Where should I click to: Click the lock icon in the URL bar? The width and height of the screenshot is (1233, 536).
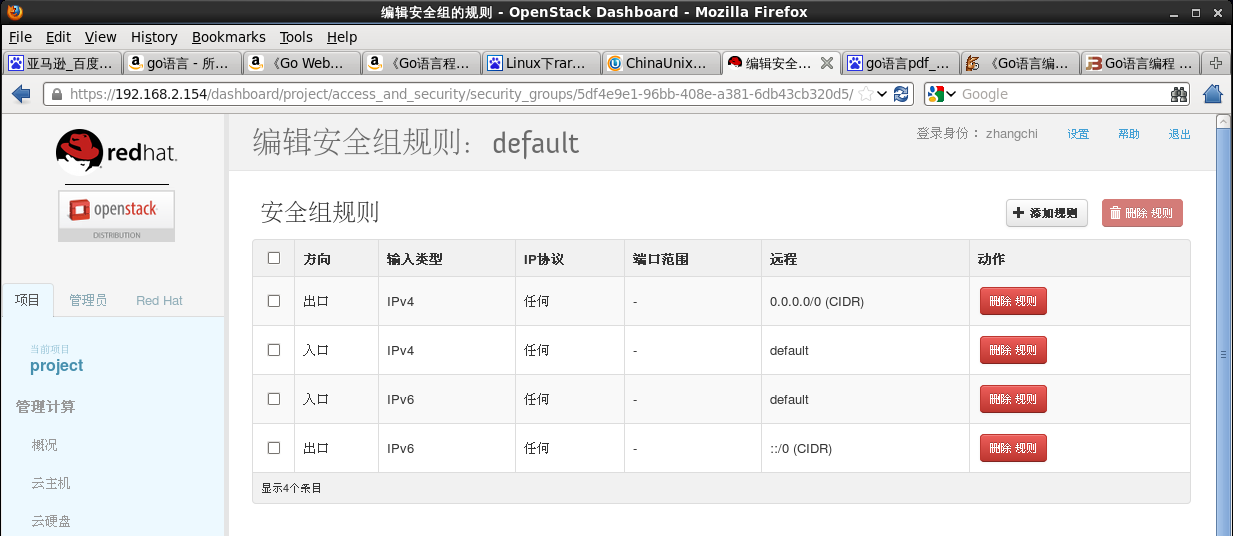57,94
